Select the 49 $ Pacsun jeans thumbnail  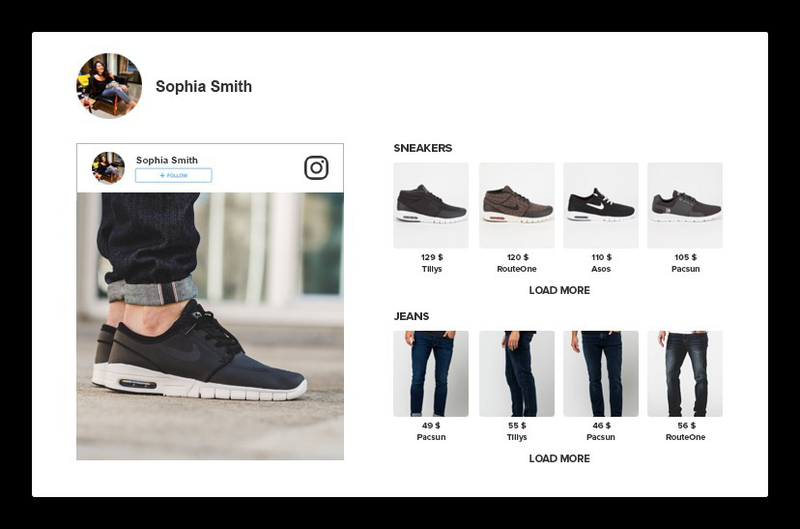pyautogui.click(x=431, y=374)
